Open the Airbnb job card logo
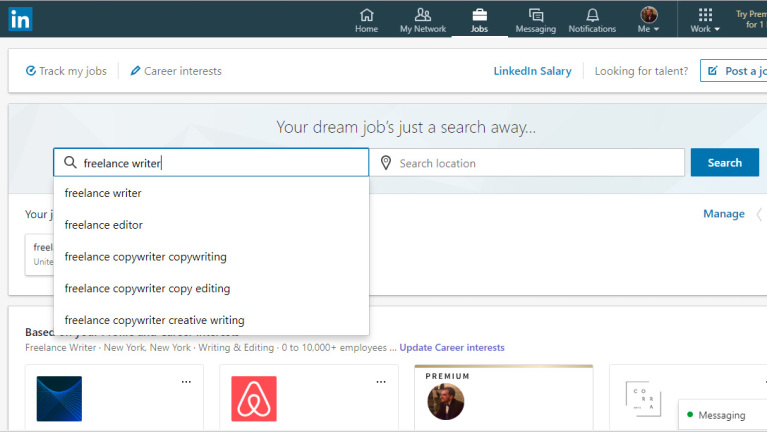767x432 pixels. point(254,399)
